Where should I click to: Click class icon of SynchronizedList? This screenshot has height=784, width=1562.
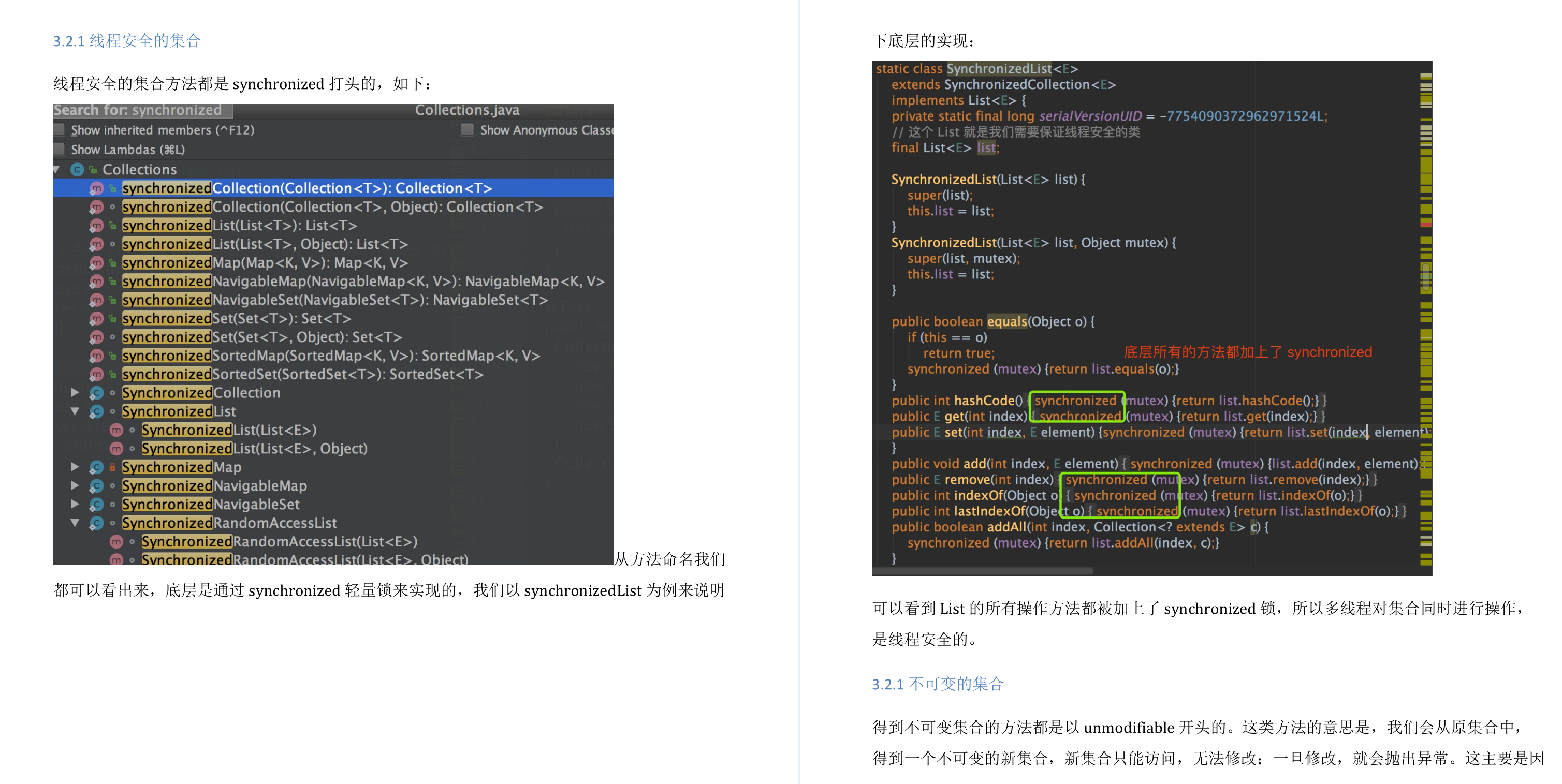96,411
